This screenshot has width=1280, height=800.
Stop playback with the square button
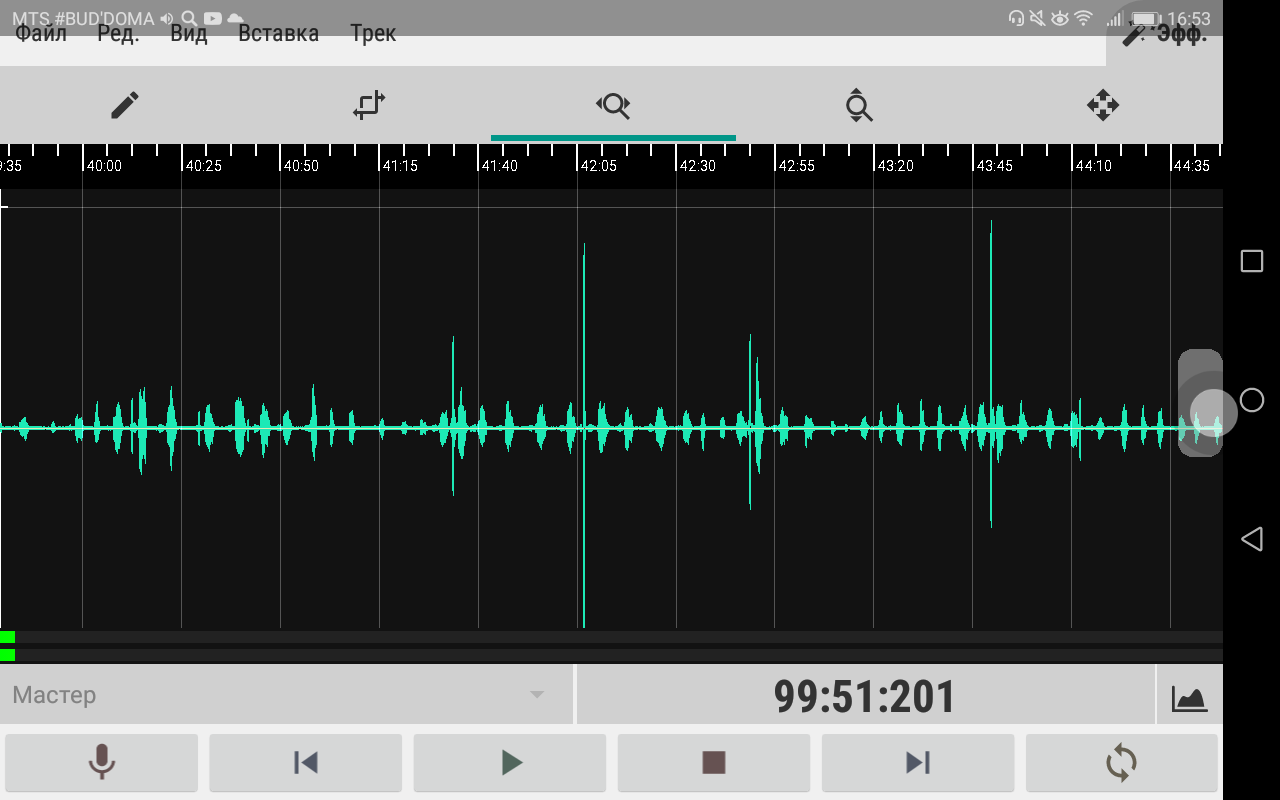714,763
